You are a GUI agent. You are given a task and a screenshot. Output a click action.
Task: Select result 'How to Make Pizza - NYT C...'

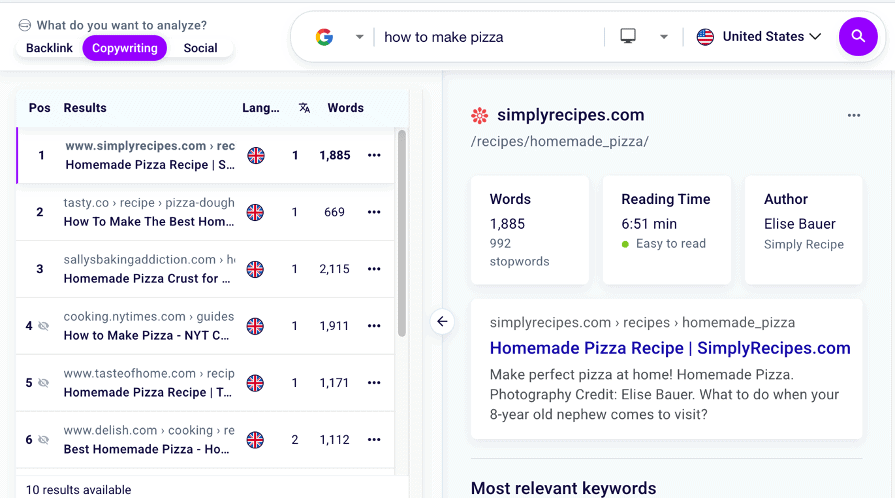point(146,335)
